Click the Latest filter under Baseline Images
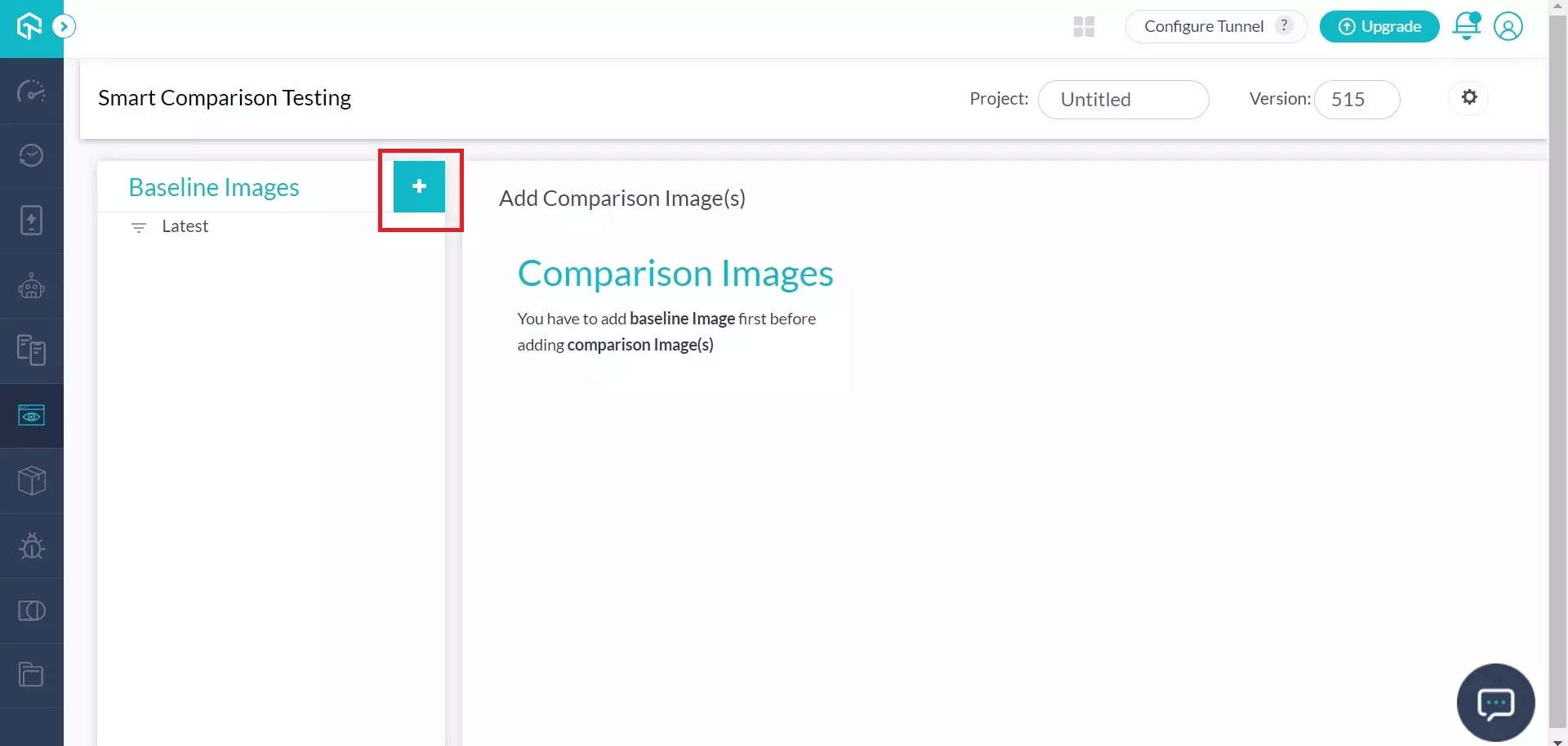The image size is (1568, 746). click(185, 226)
